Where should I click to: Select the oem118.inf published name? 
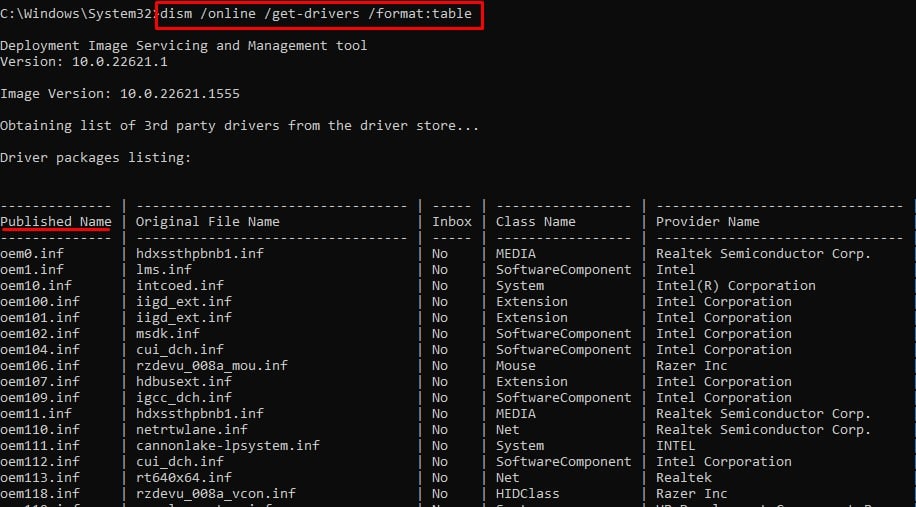click(x=40, y=494)
